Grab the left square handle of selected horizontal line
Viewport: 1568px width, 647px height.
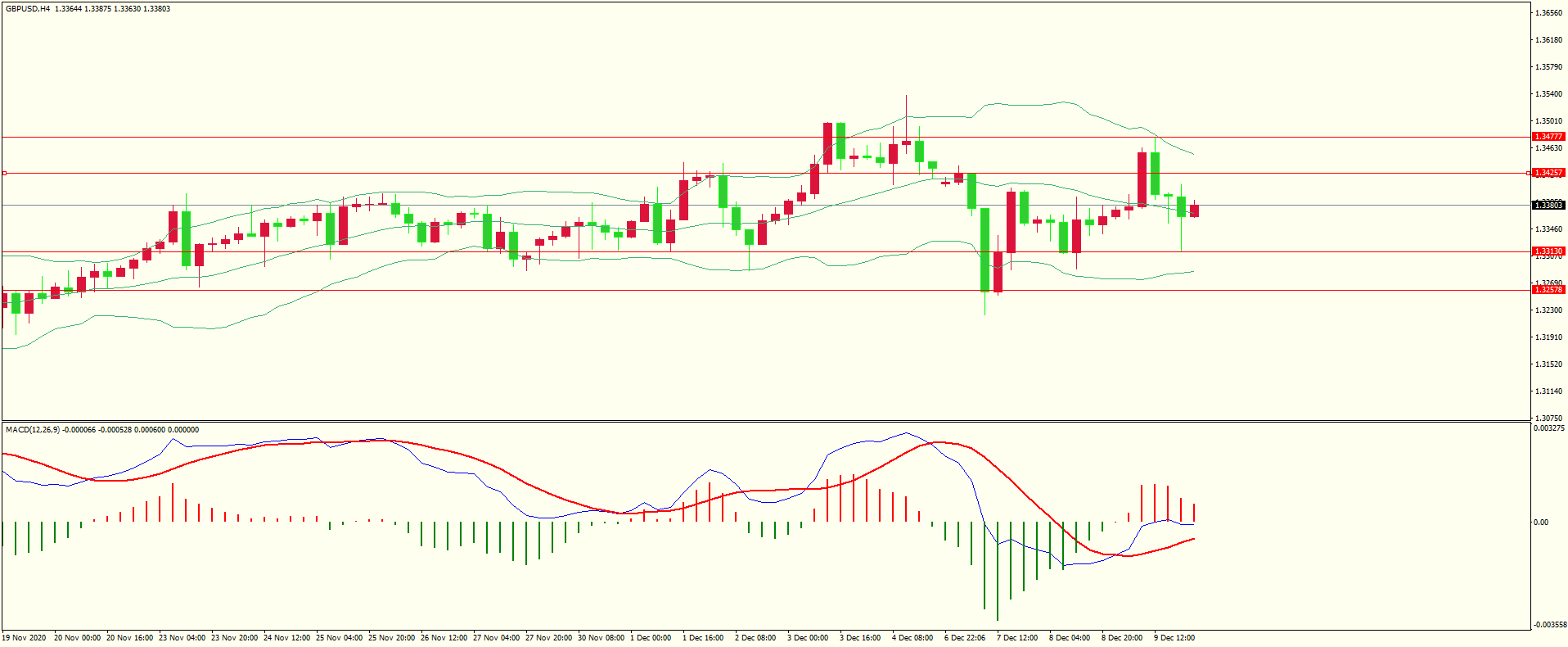point(4,173)
